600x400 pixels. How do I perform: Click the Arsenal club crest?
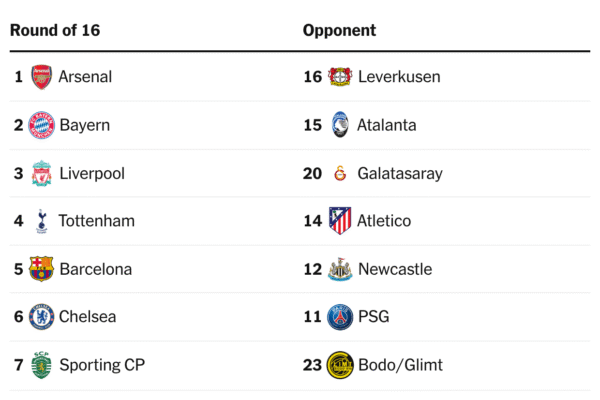[41, 77]
